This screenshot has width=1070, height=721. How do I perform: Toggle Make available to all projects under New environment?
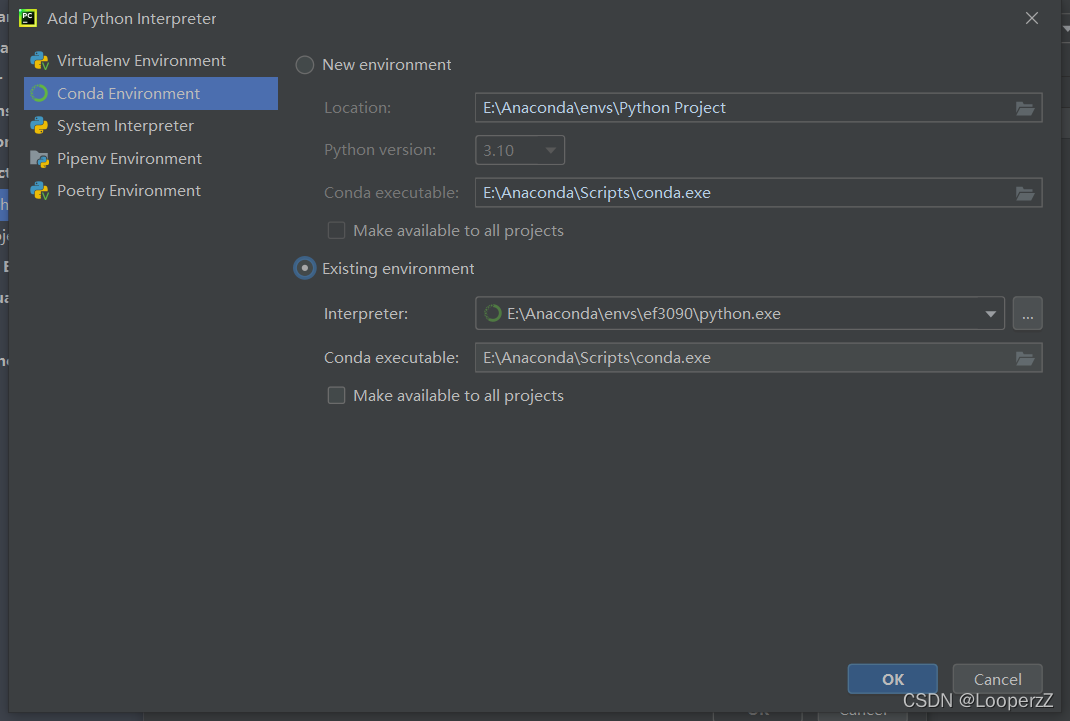pos(336,231)
